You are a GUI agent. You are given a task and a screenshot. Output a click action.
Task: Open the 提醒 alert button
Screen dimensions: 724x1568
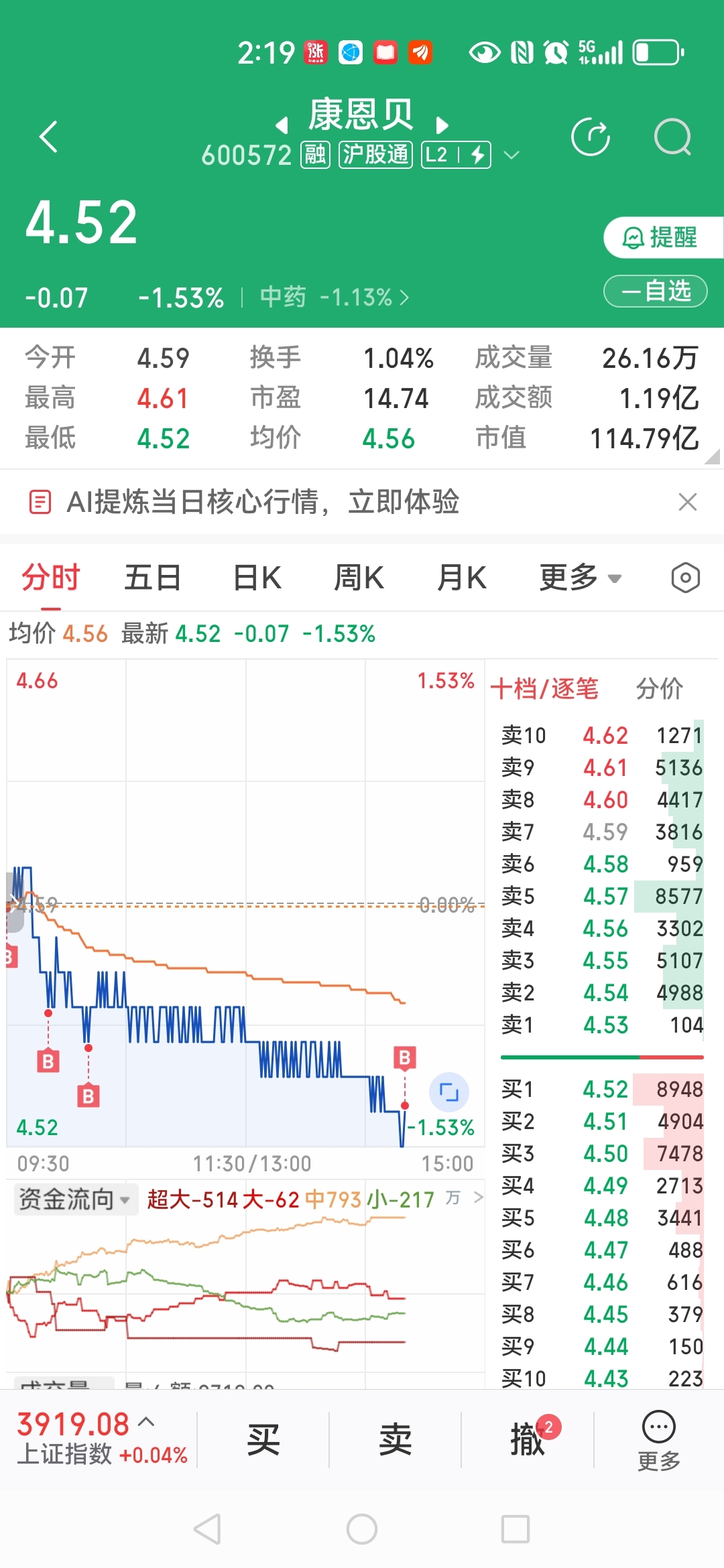[x=662, y=237]
